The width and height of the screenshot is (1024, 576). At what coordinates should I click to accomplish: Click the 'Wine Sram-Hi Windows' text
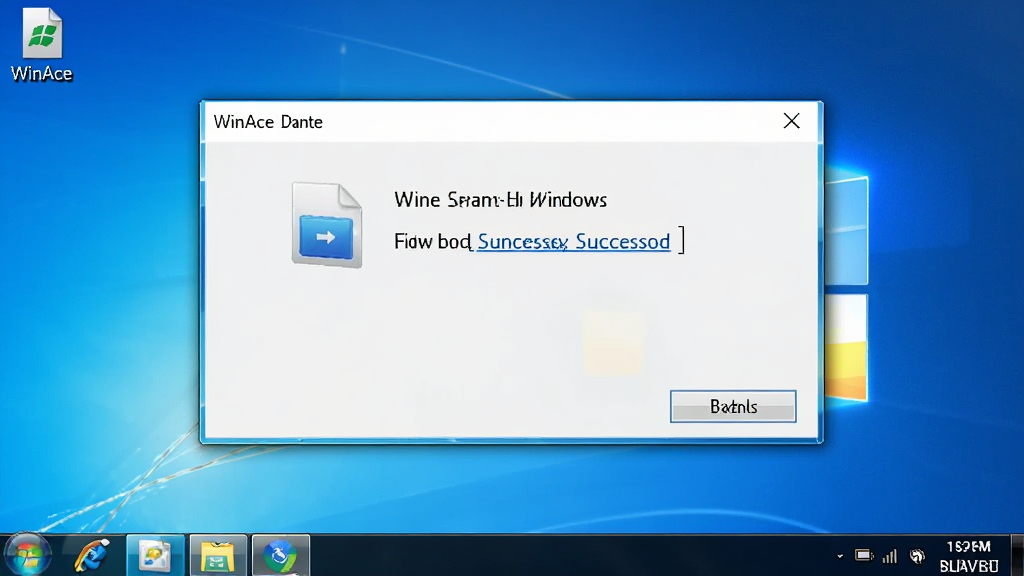point(500,199)
